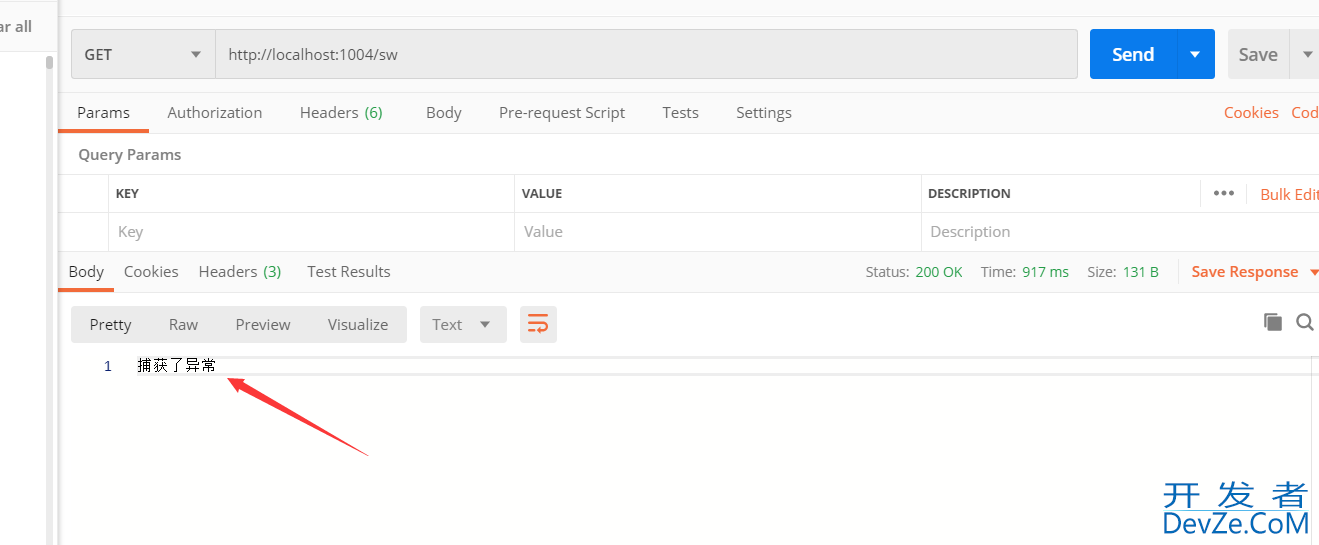
Task: Select the Pre-request Script tab
Action: [562, 112]
